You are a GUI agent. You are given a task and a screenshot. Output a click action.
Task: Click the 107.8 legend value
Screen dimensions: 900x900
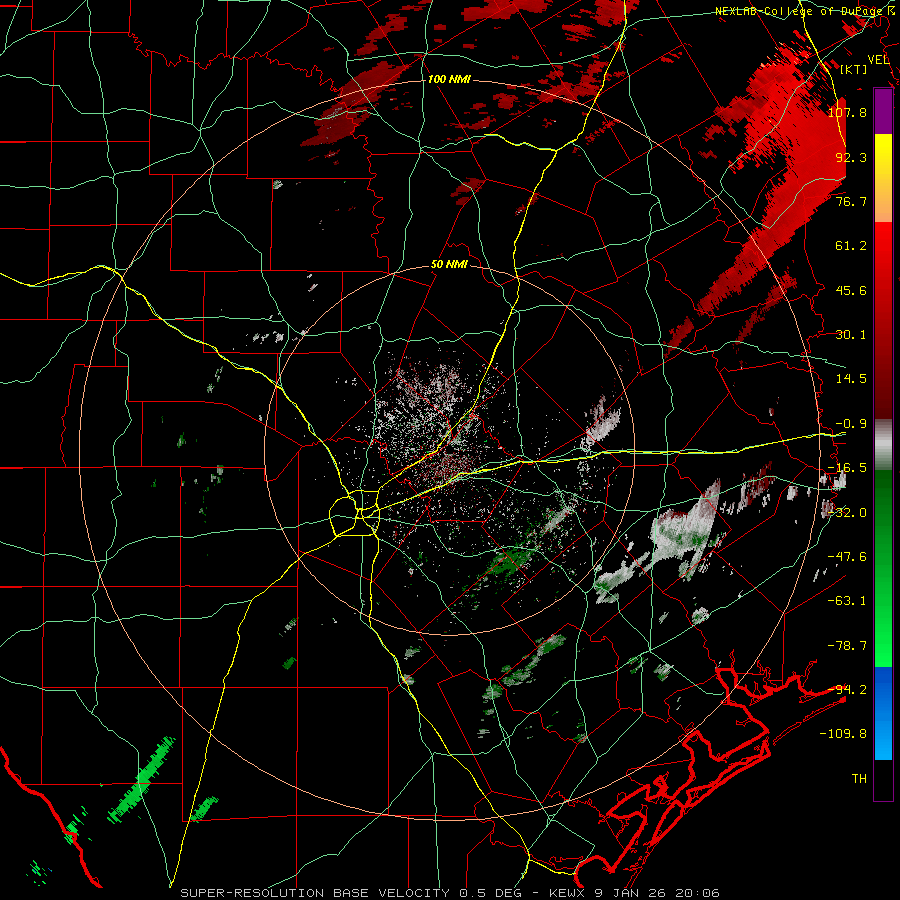point(847,112)
